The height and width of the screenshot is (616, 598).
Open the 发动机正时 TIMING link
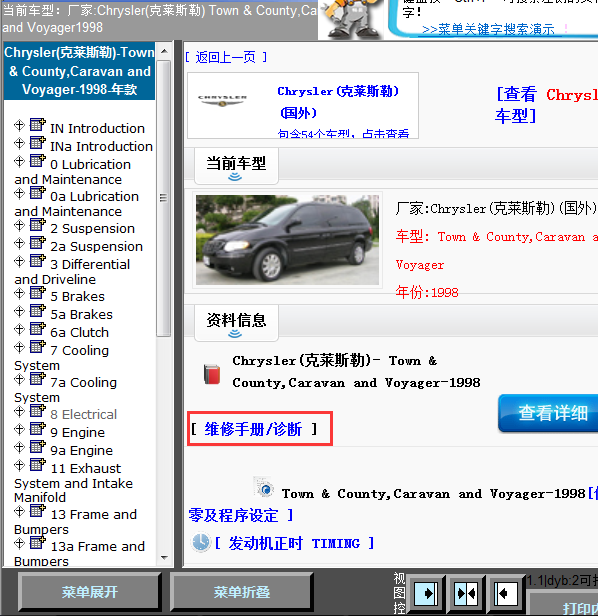coord(294,543)
